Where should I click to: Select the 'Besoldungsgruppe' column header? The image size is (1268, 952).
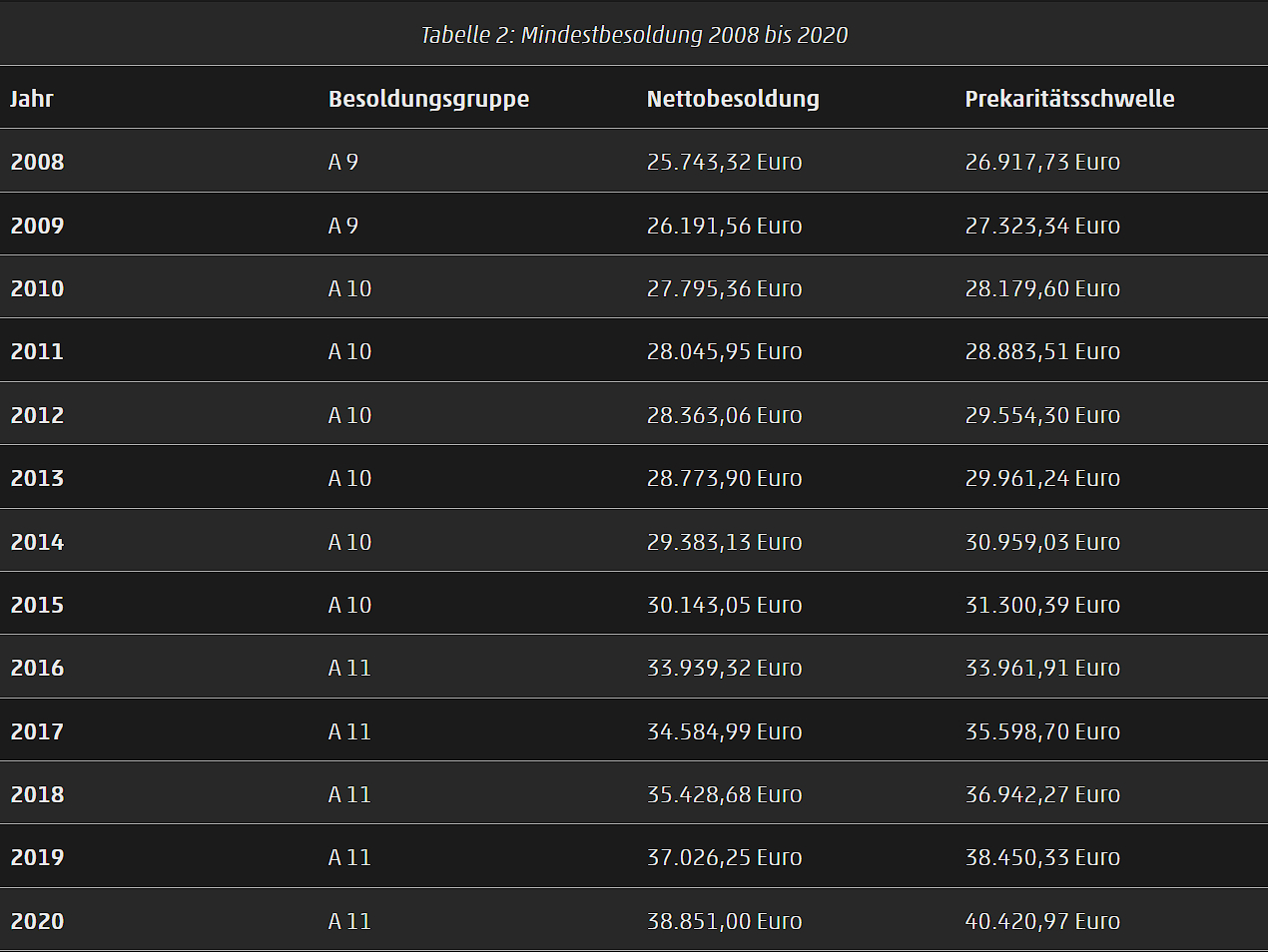click(x=428, y=99)
